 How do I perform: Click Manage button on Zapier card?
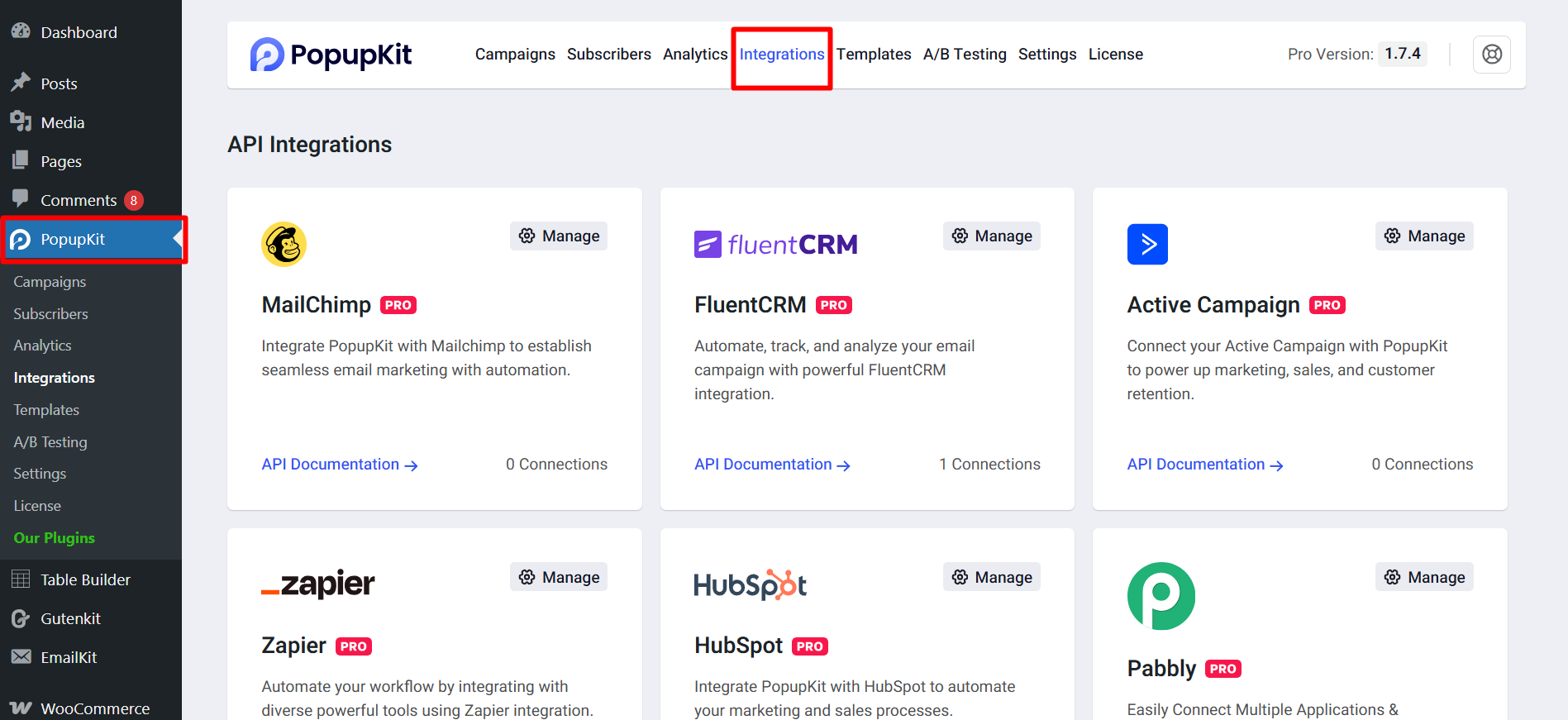pyautogui.click(x=559, y=577)
